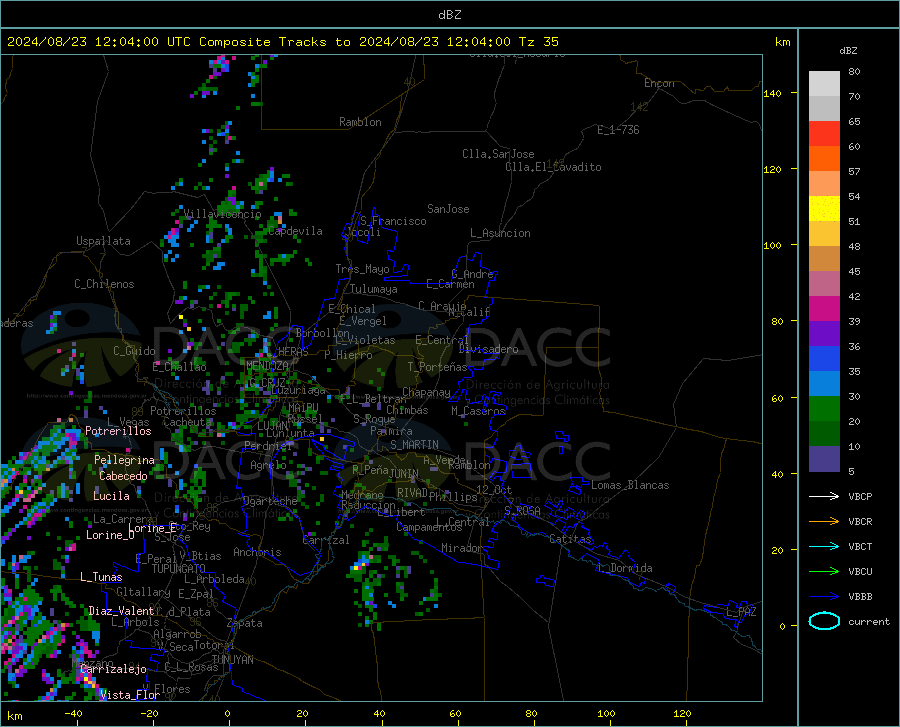Viewport: 900px width, 727px height.
Task: Click the Clla.SanJose map label
Action: point(498,154)
